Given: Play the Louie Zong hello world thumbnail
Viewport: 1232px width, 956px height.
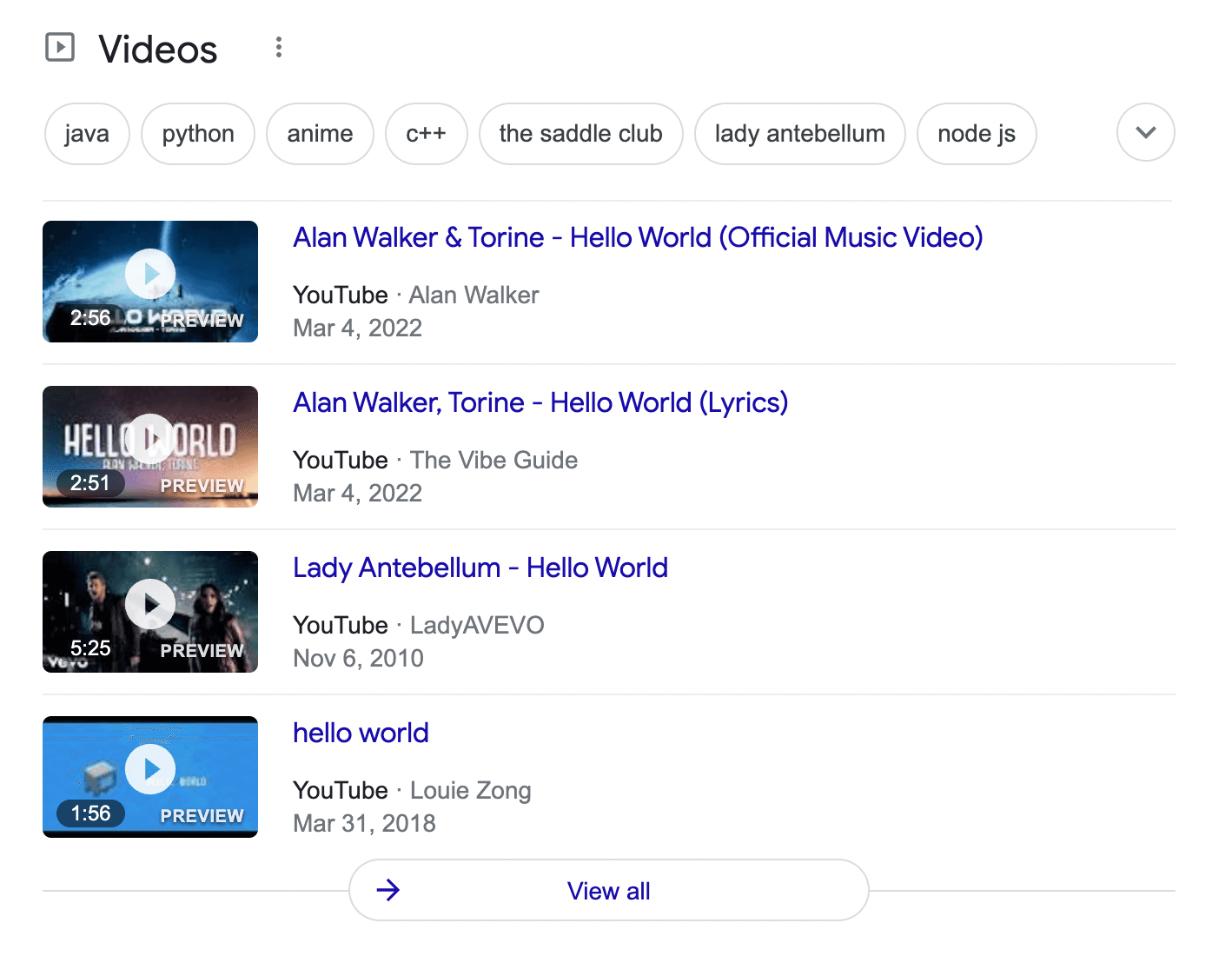Looking at the screenshot, I should 150,777.
